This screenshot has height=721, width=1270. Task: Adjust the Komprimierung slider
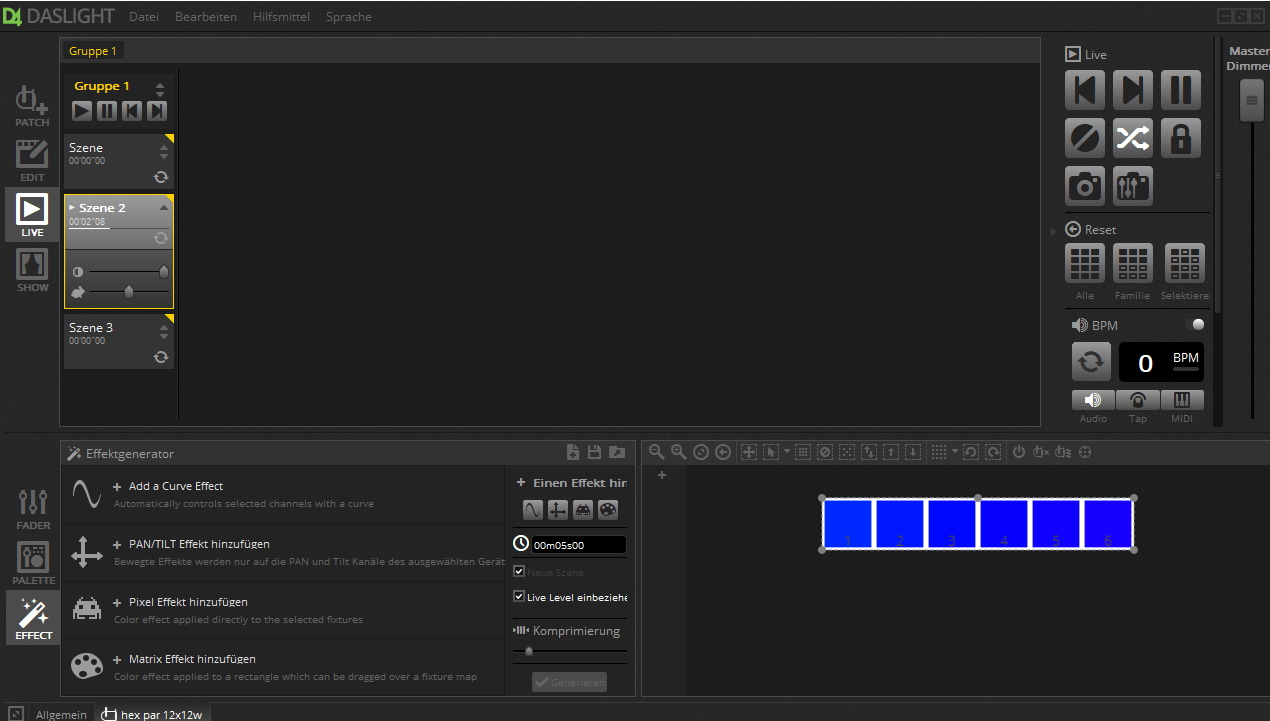(x=528, y=650)
